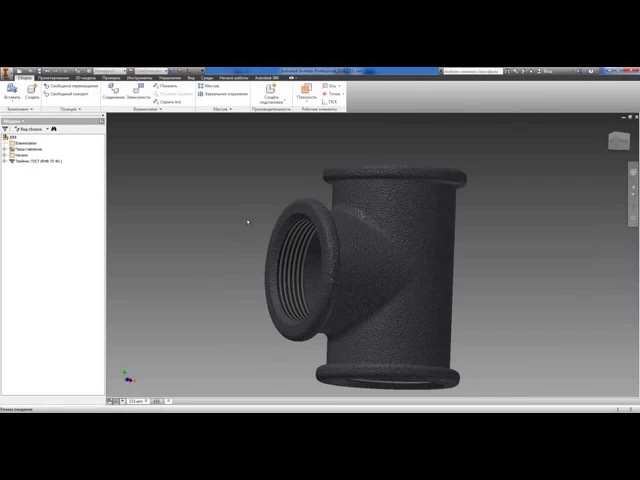Toggle Свободное перемещение (Free Move)
Screen dimensions: 640x480
tap(72, 86)
